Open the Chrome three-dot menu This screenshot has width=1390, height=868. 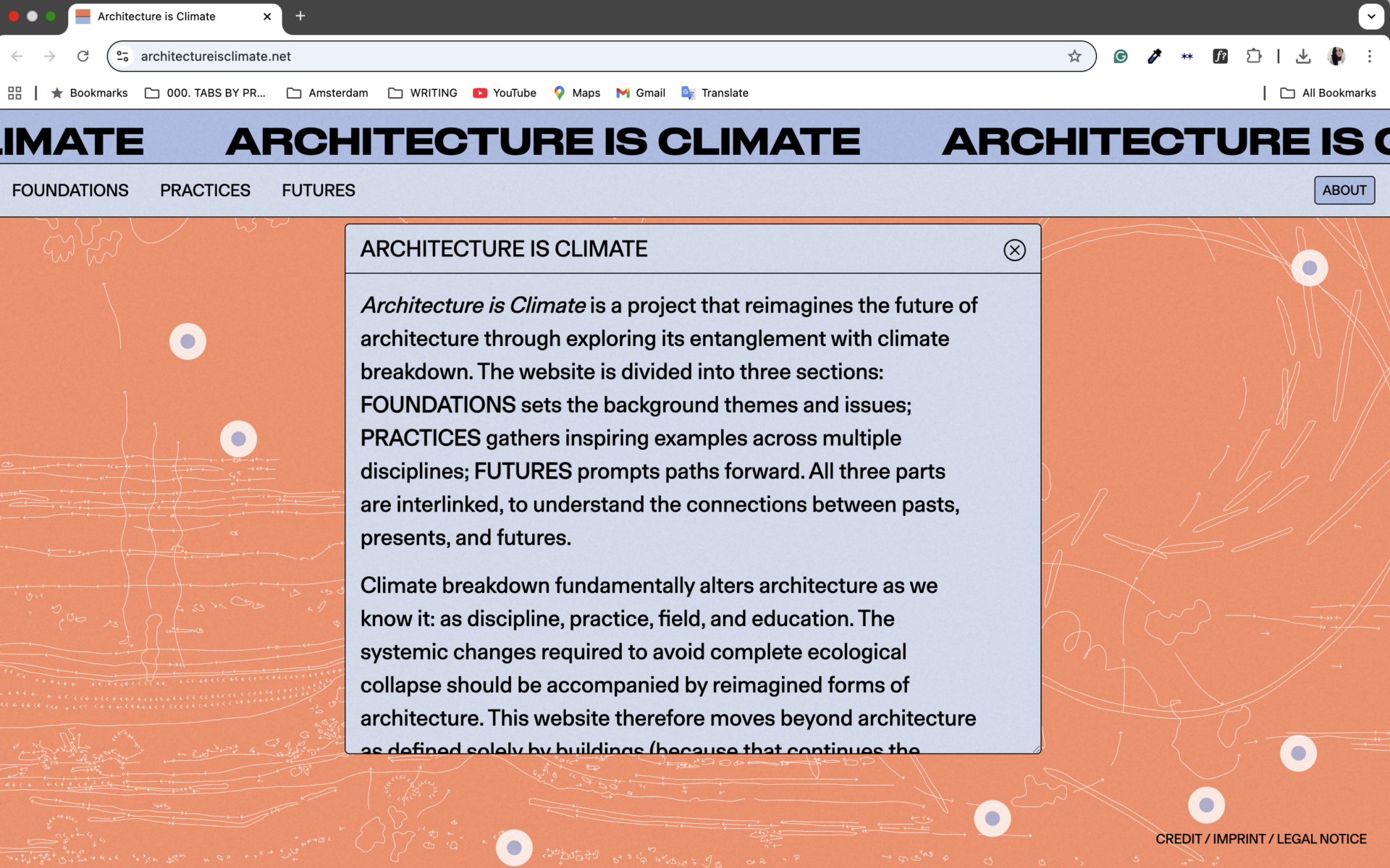click(x=1369, y=56)
